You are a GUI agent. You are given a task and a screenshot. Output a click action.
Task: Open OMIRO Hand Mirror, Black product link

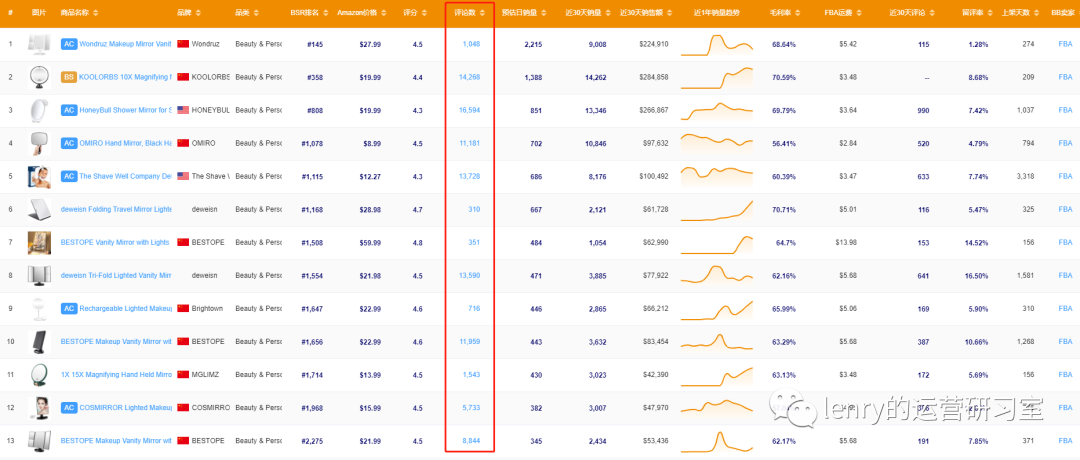pos(125,143)
